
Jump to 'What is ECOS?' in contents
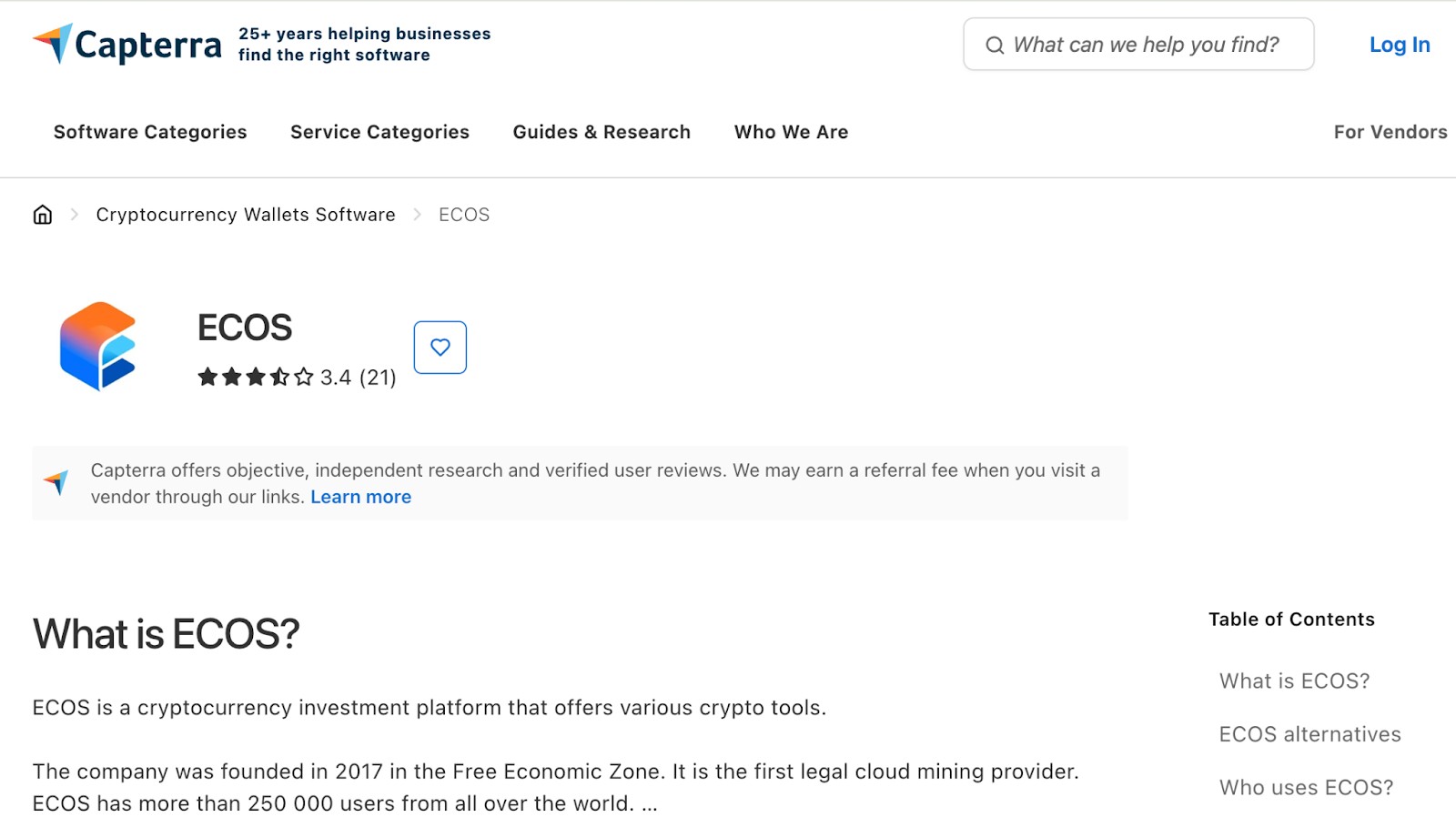pyautogui.click(x=1294, y=681)
